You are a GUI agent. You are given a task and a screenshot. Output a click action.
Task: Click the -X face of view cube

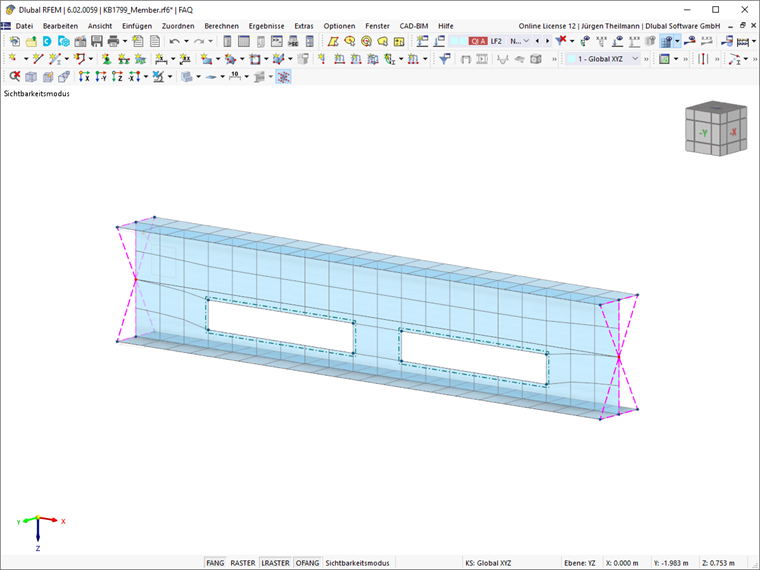[x=733, y=131]
